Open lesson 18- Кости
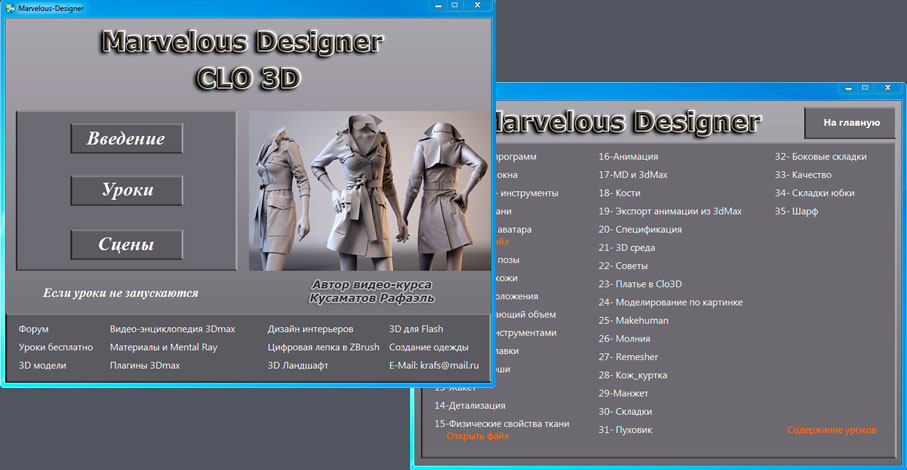The width and height of the screenshot is (907, 470). 620,193
